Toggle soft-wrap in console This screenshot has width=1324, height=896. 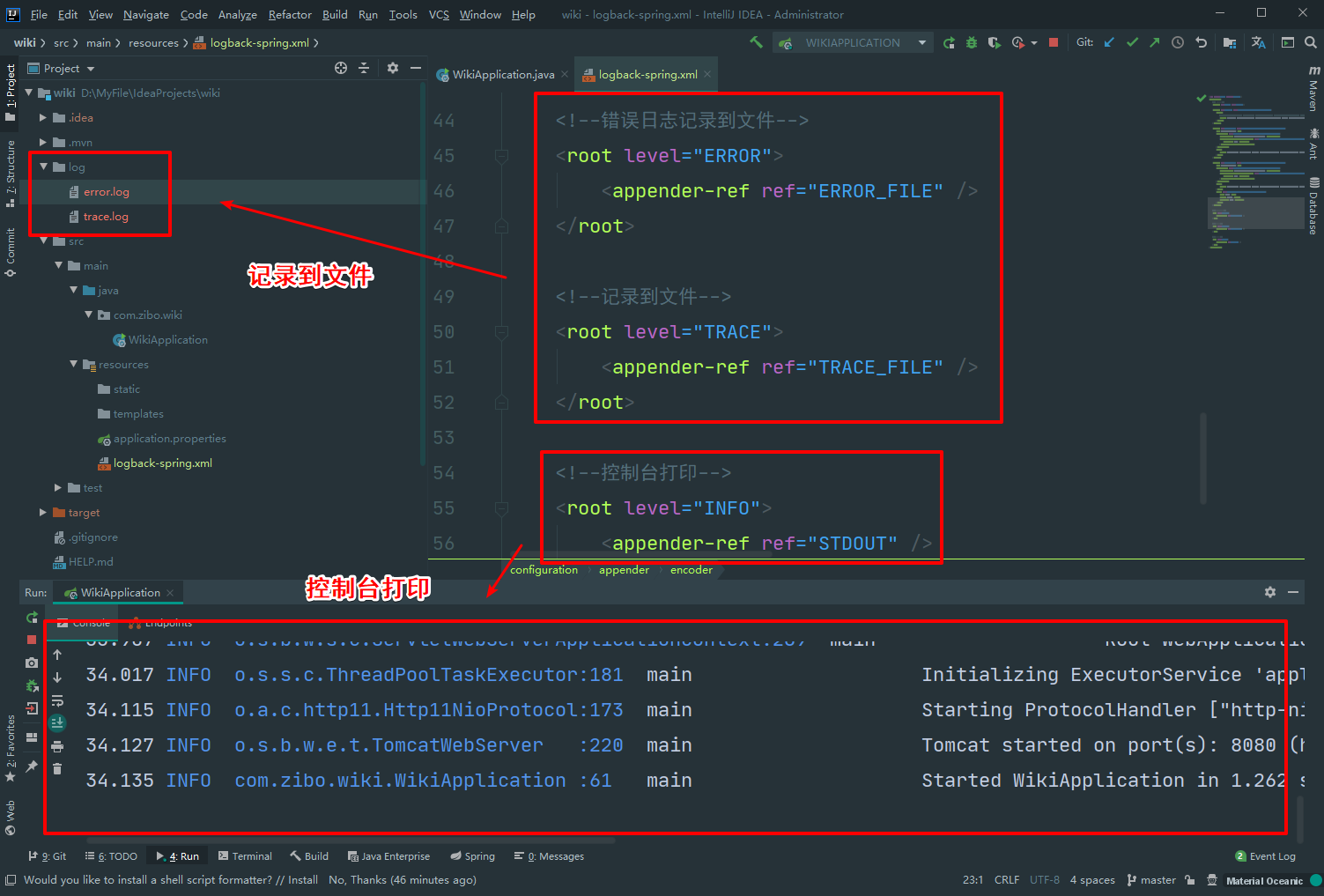click(57, 700)
